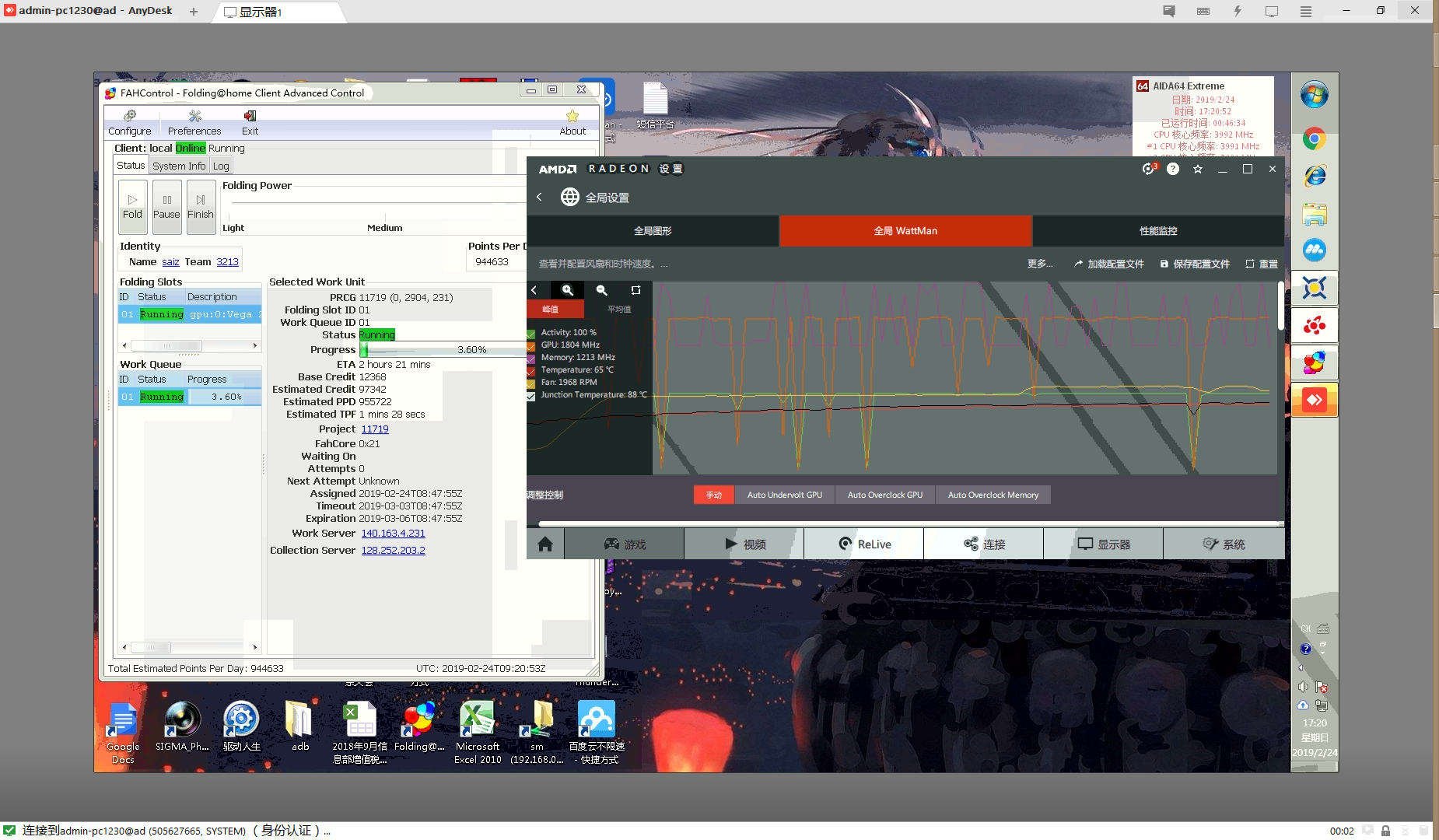Screen dimensions: 1439x840
Task: Switch to 全局图形 tab
Action: 653,231
